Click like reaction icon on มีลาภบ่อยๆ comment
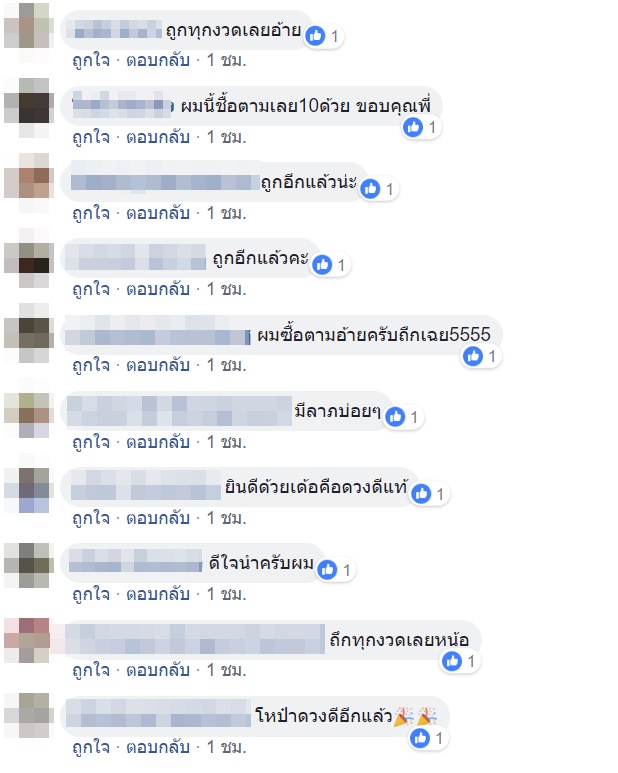The width and height of the screenshot is (618, 773). coord(395,417)
